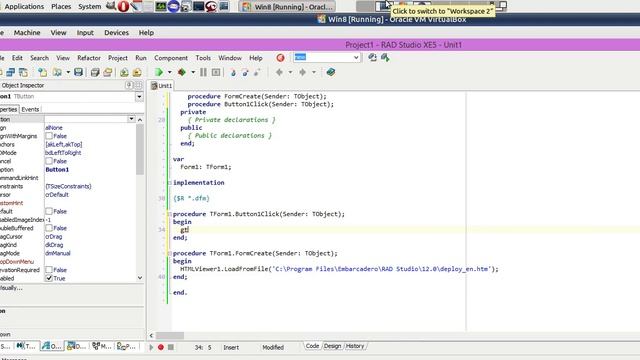The height and width of the screenshot is (360, 640).
Task: Click the Program Reset stop icon
Action: [x=216, y=72]
